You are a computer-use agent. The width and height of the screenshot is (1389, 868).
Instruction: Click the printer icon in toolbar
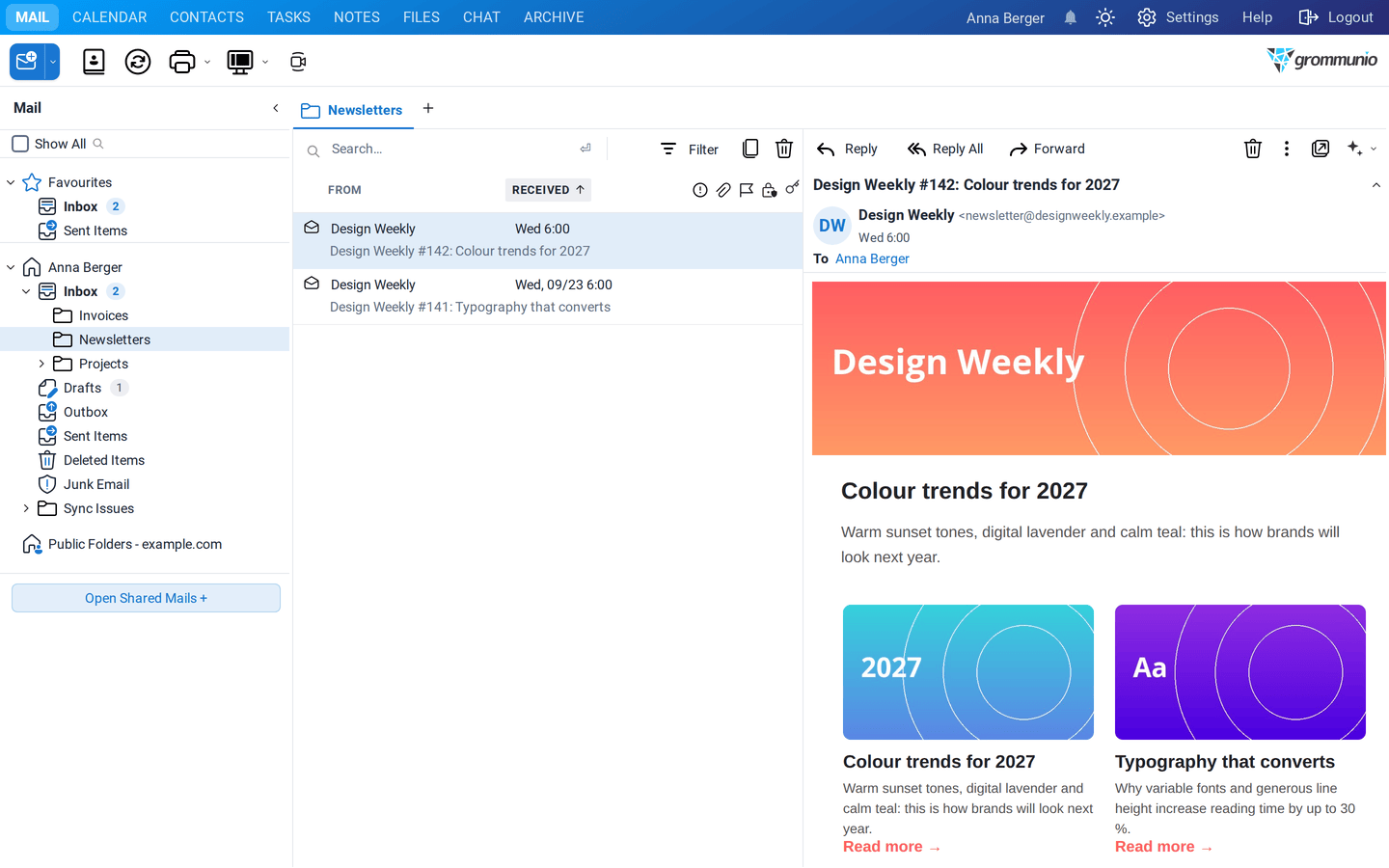[x=181, y=62]
